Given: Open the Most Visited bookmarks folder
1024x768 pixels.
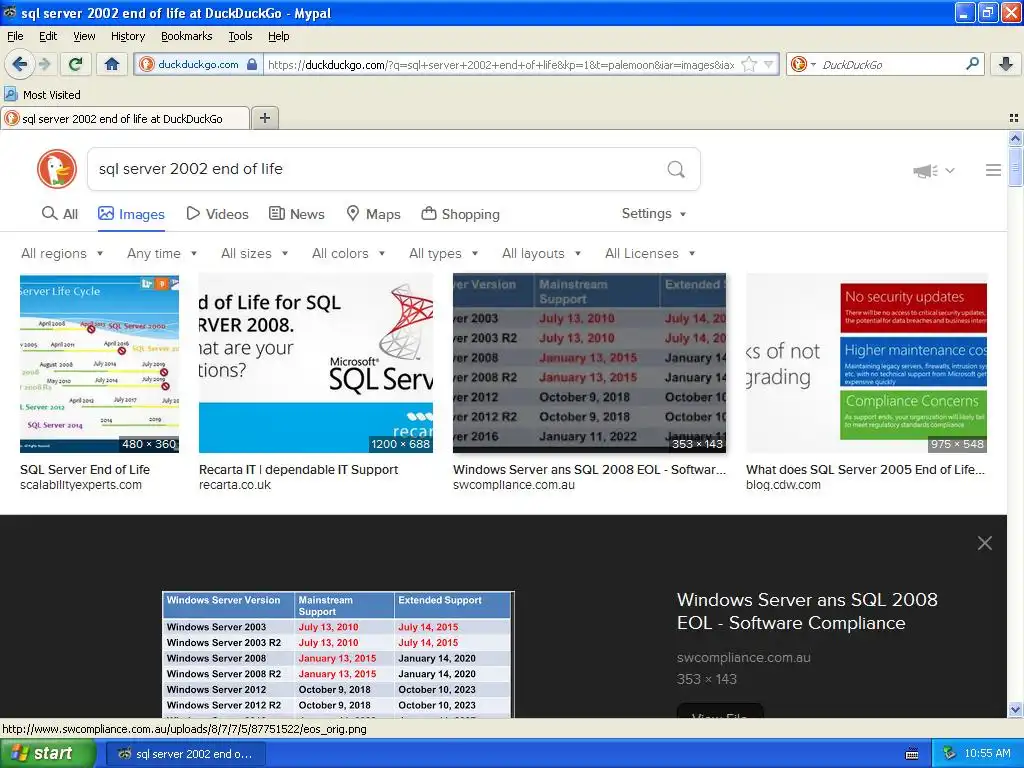Looking at the screenshot, I should click(x=42, y=95).
